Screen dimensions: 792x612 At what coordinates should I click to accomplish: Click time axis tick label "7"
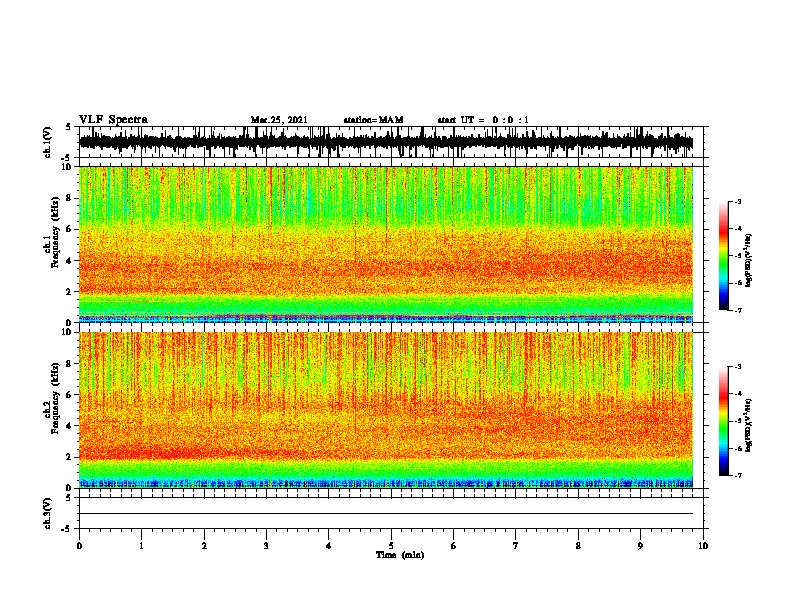tap(516, 546)
